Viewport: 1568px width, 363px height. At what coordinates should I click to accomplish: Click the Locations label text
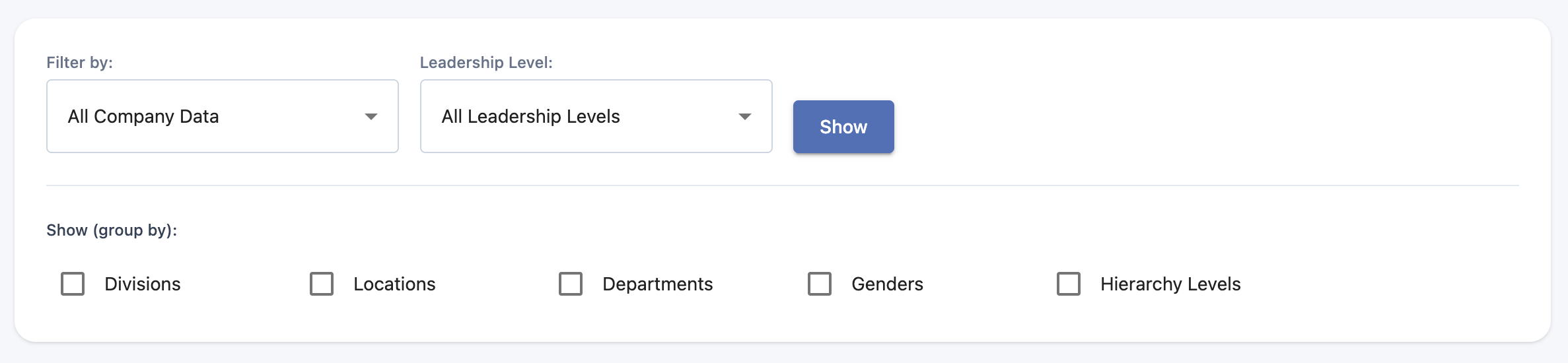pyautogui.click(x=394, y=284)
